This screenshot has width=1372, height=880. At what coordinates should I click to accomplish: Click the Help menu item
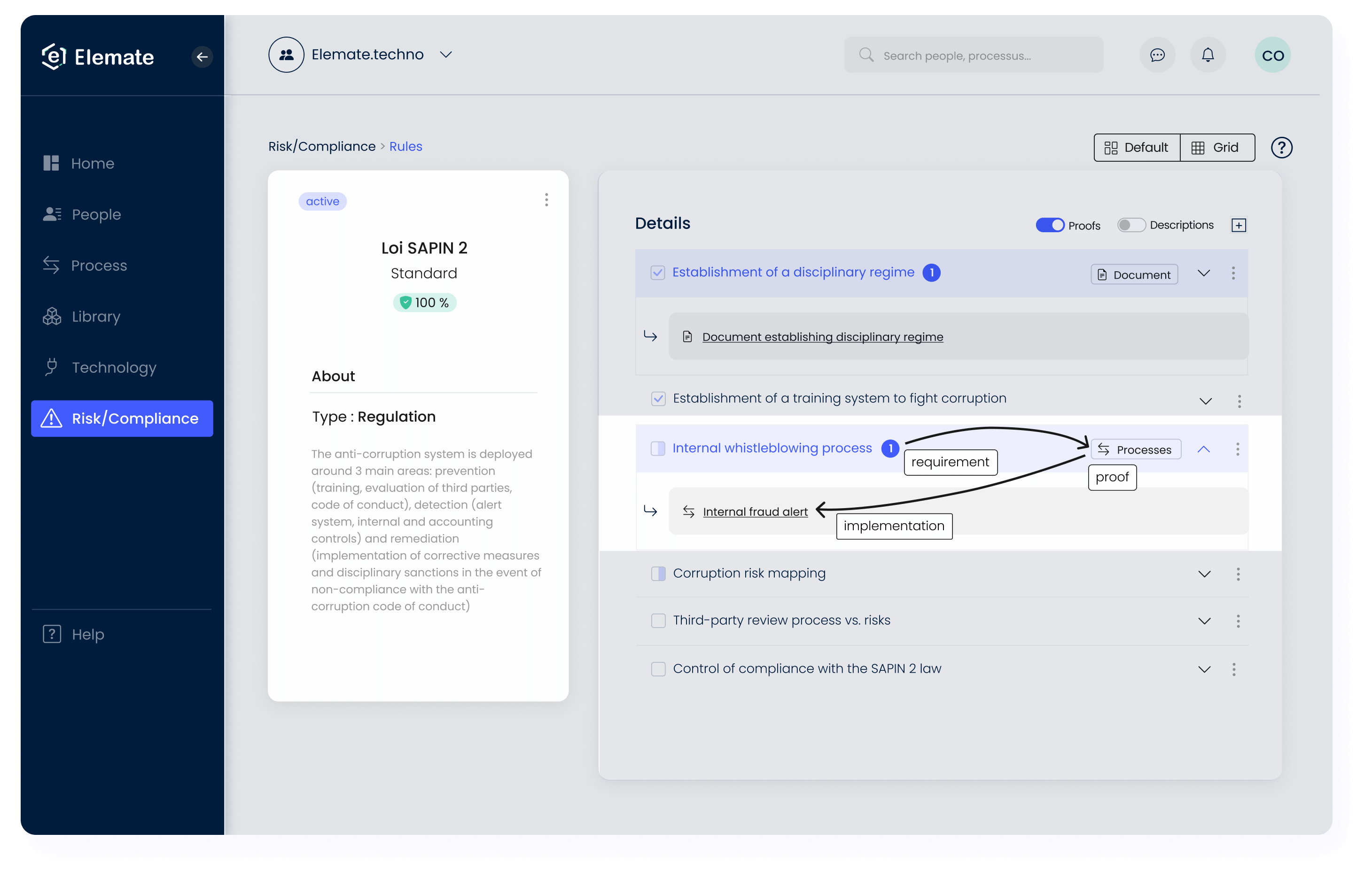click(x=87, y=633)
